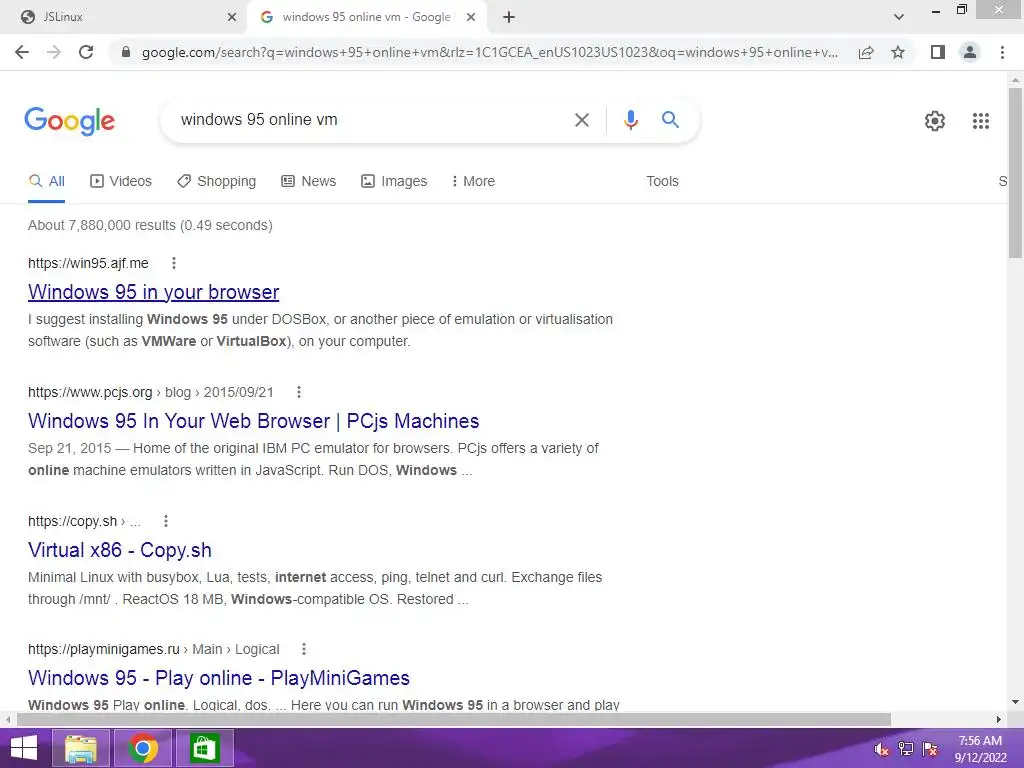The image size is (1024, 768).
Task: Expand the More search filters menu
Action: coord(473,182)
